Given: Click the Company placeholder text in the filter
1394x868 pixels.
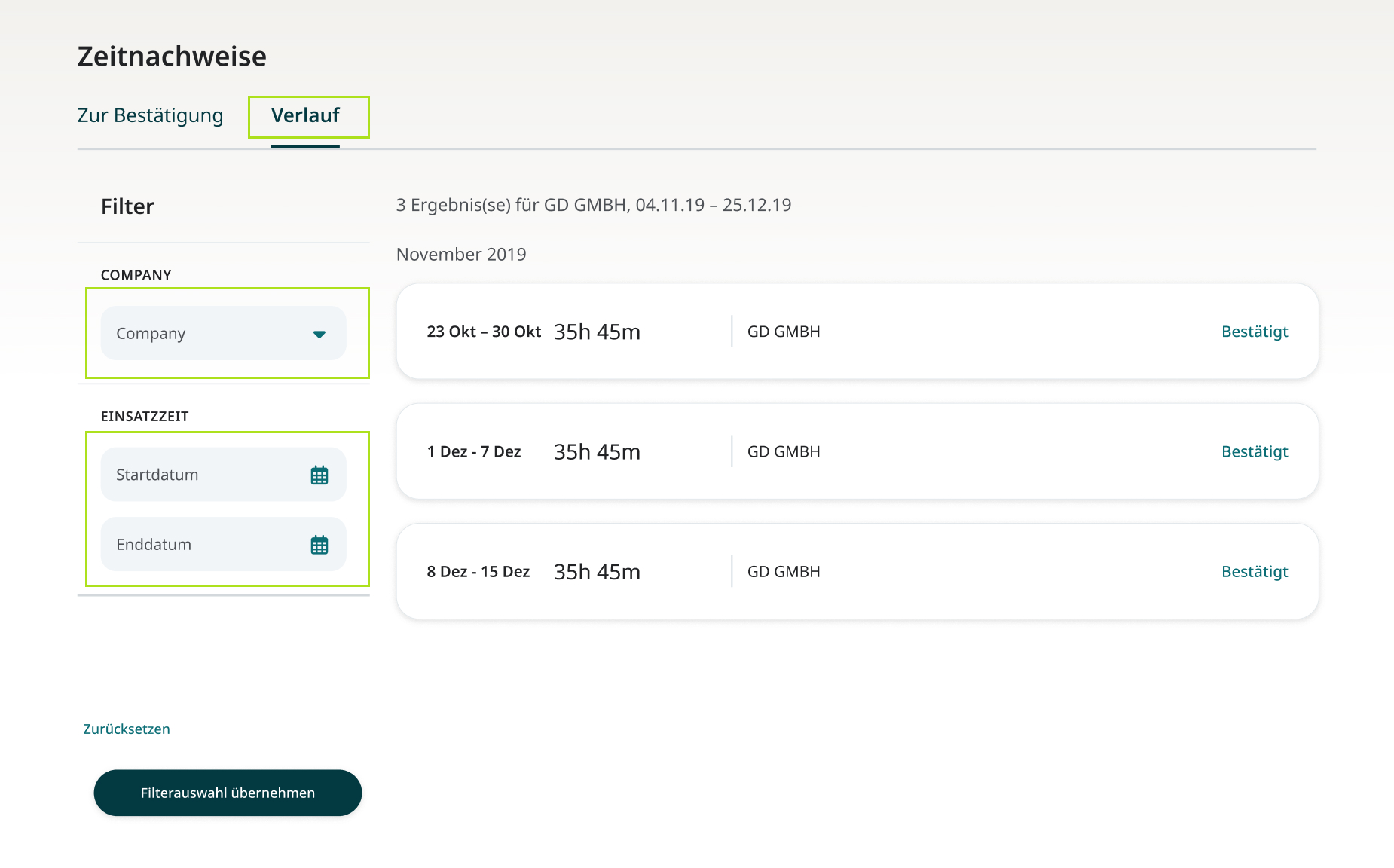Looking at the screenshot, I should pyautogui.click(x=151, y=333).
